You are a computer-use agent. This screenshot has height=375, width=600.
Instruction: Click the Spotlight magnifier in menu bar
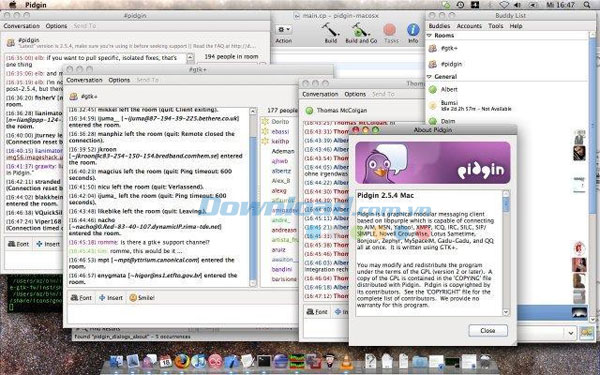(x=587, y=5)
